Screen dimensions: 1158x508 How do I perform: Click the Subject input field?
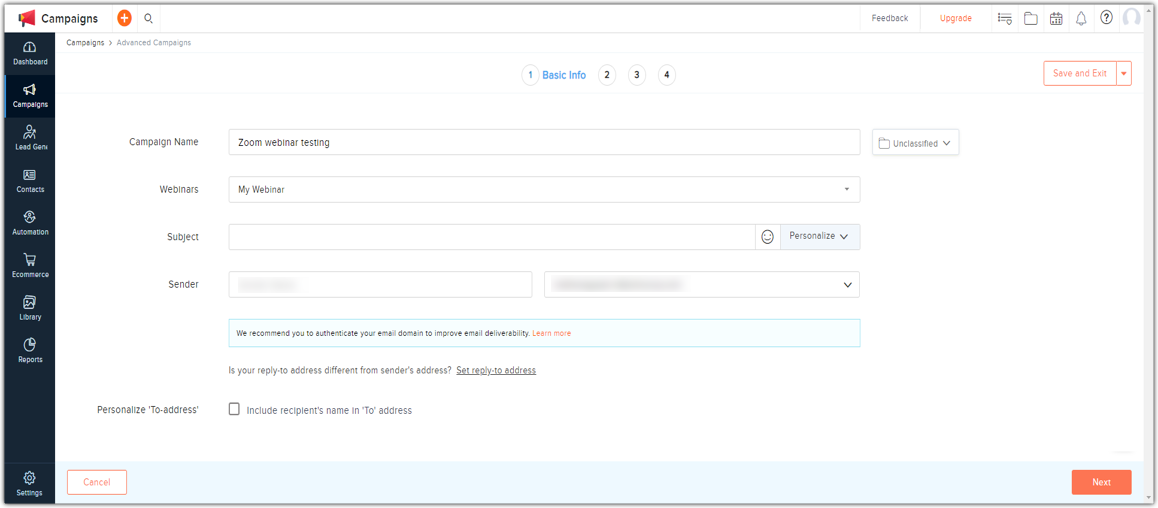coord(492,236)
